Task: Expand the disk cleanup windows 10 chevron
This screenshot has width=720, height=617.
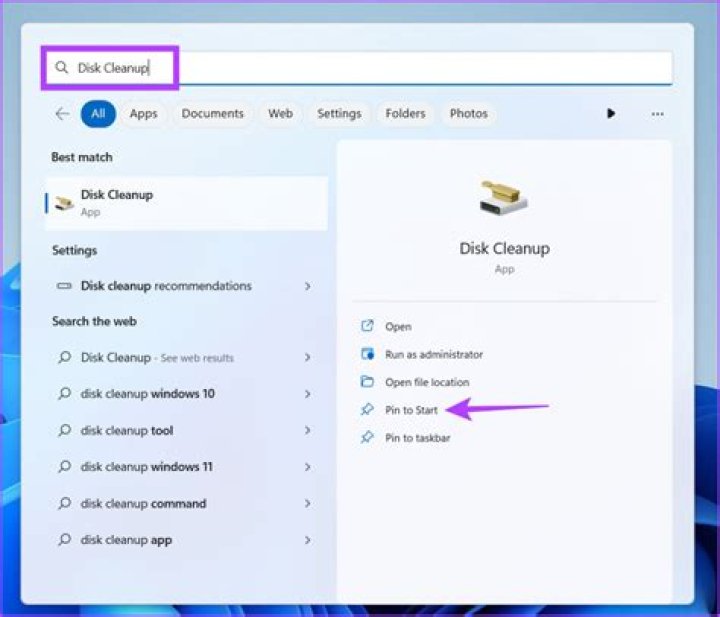Action: [308, 394]
